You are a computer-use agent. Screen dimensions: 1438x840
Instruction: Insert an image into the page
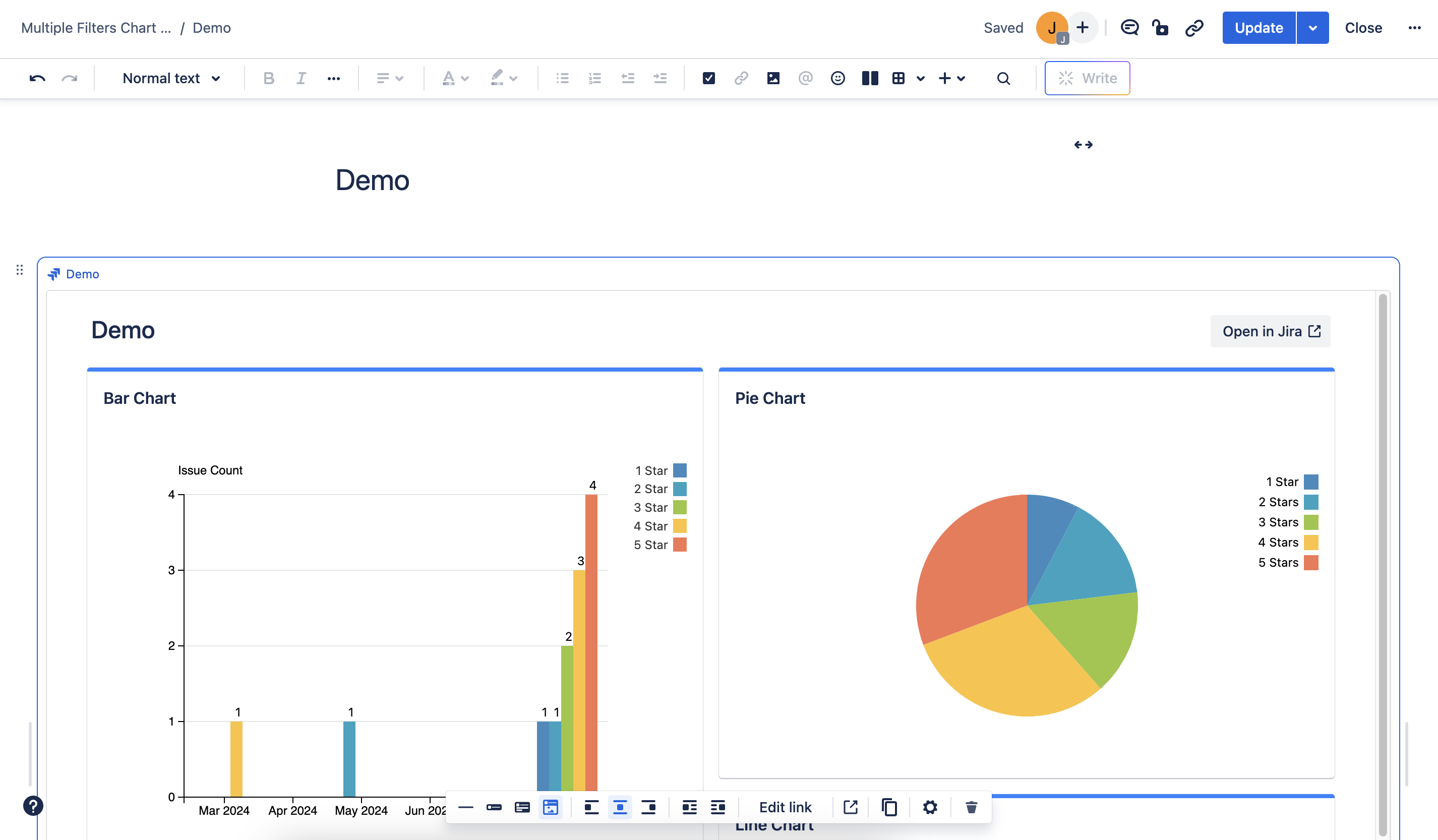pyautogui.click(x=772, y=78)
